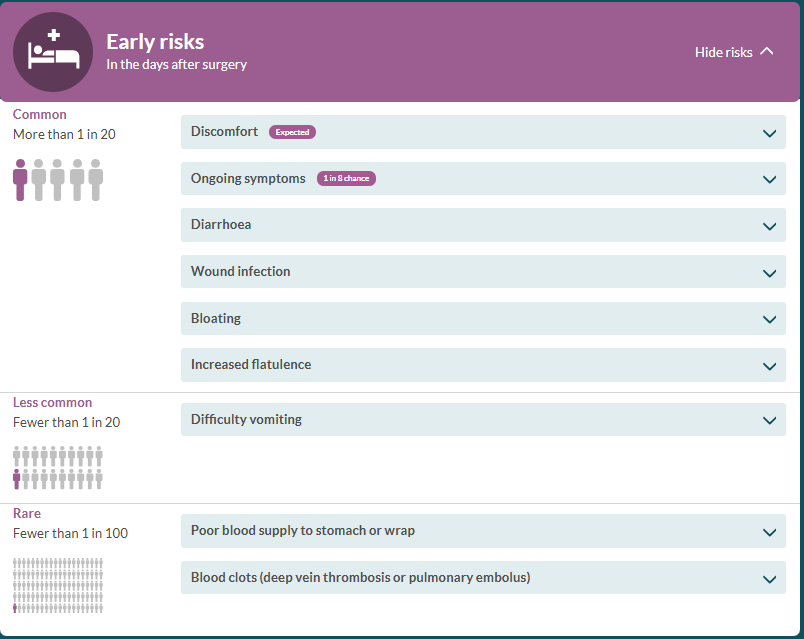Click 'In the days after surgery' subtitle

(x=176, y=65)
